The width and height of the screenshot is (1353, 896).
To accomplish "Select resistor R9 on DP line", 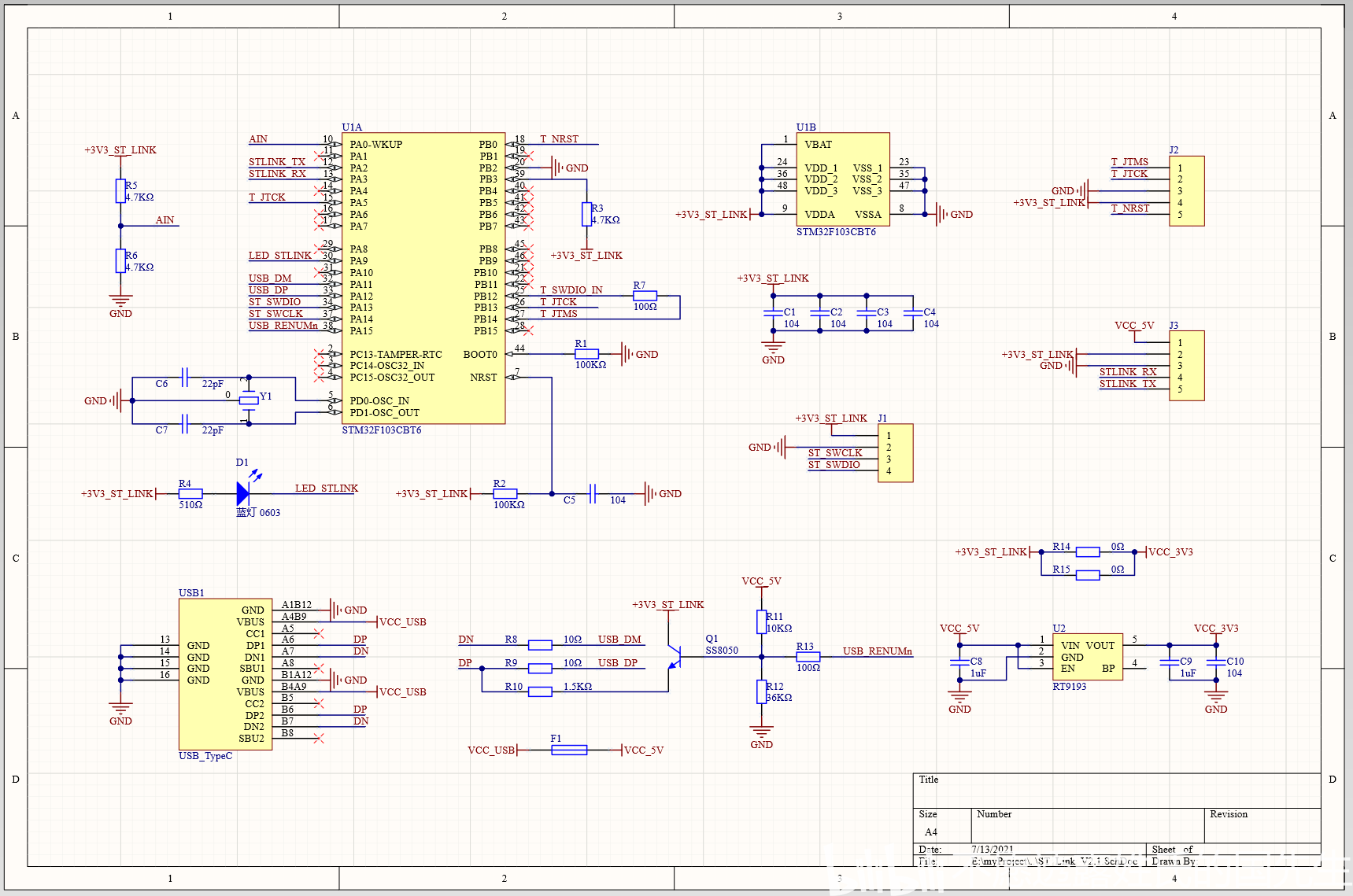I will point(540,668).
